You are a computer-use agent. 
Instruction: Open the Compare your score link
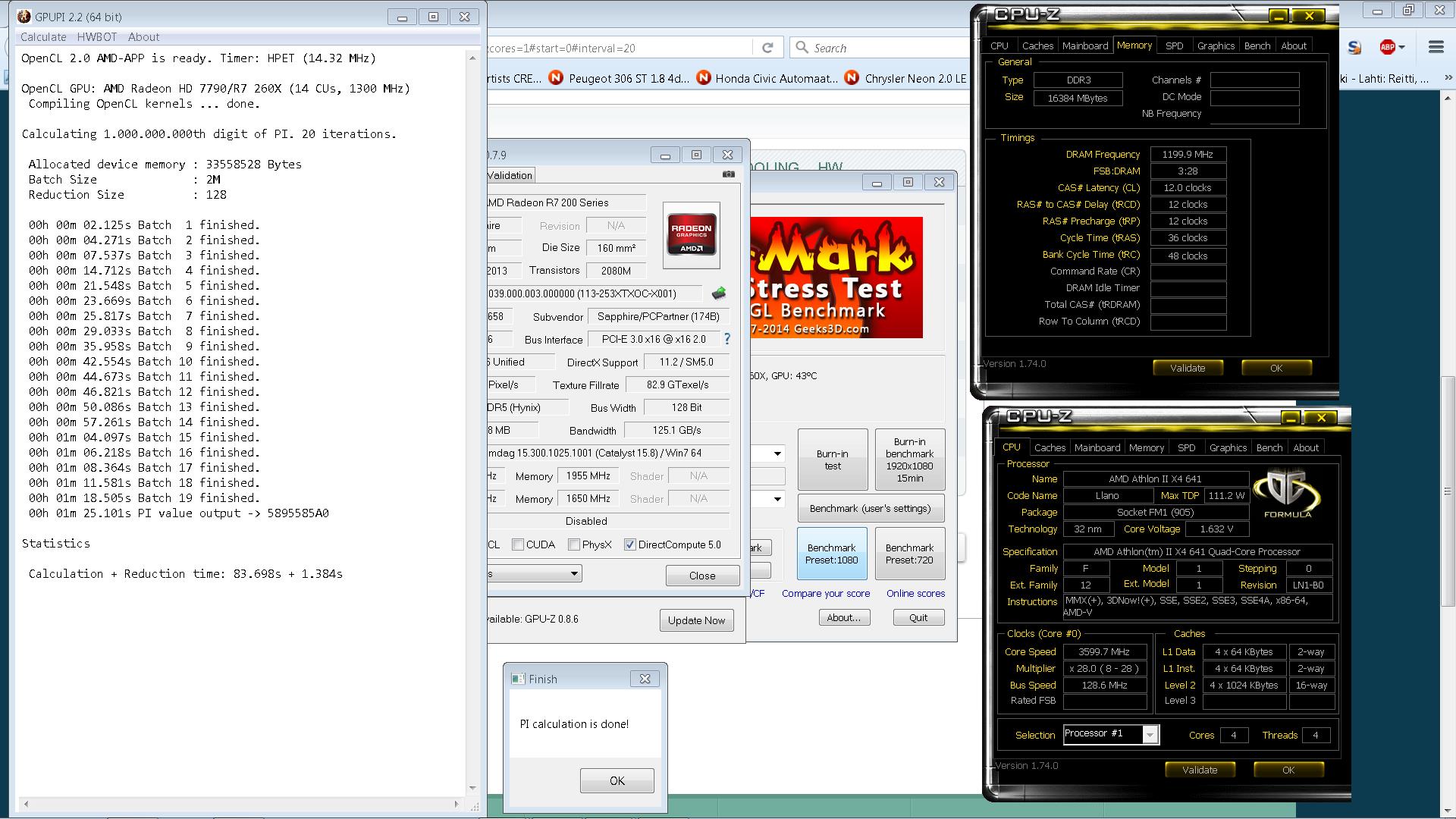[x=826, y=593]
